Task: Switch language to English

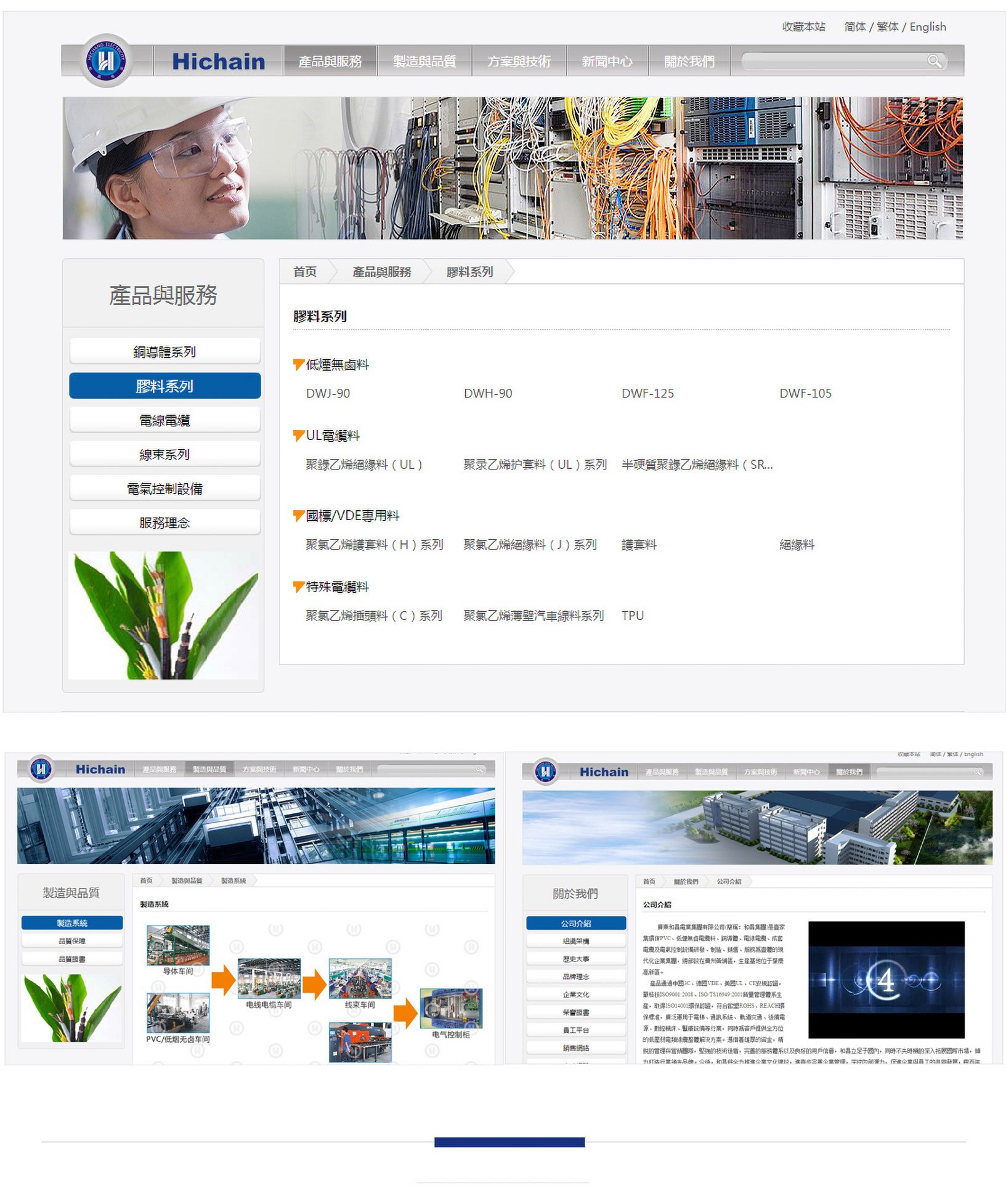Action: [x=927, y=26]
